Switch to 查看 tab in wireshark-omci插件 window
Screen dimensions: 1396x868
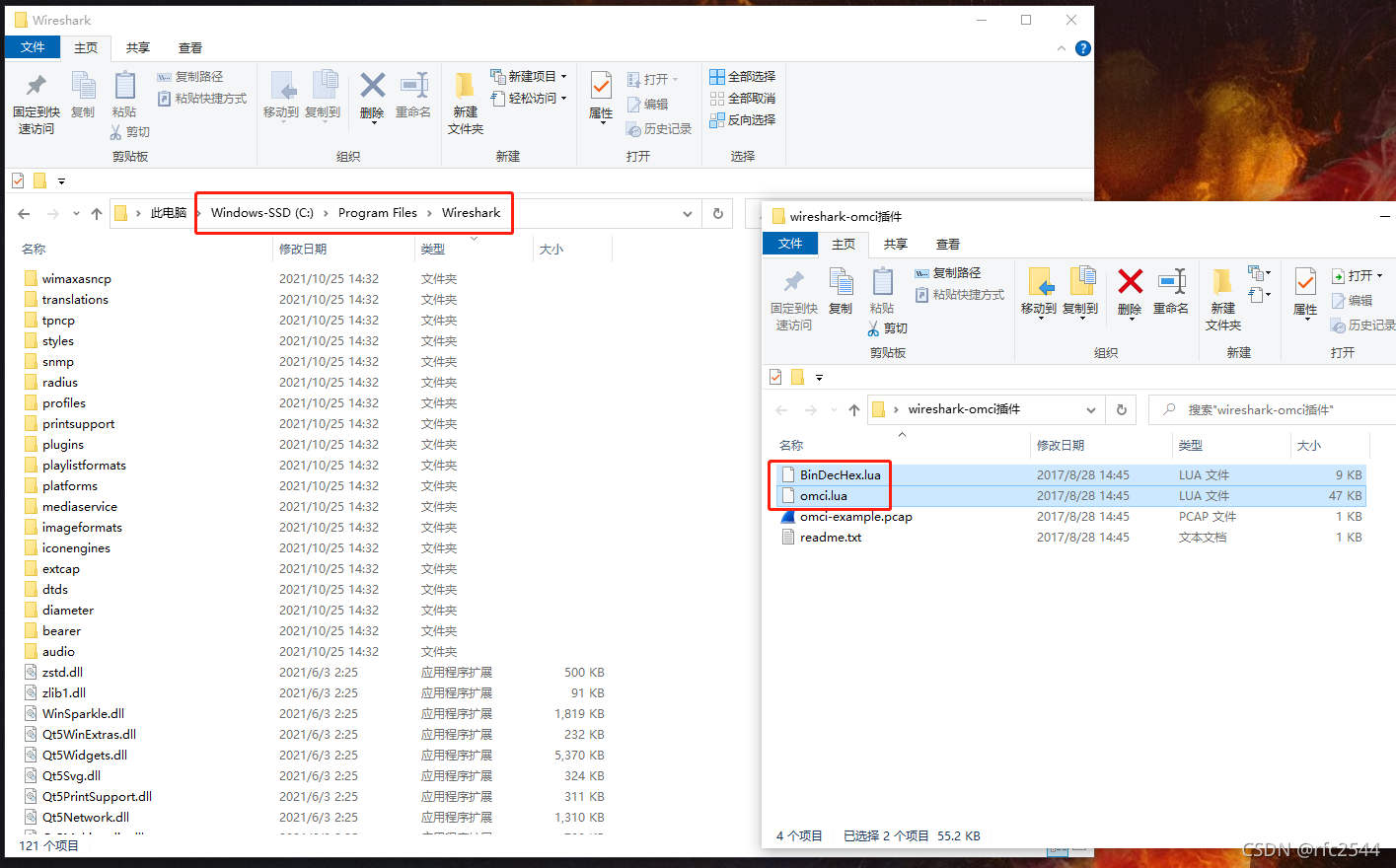point(948,244)
